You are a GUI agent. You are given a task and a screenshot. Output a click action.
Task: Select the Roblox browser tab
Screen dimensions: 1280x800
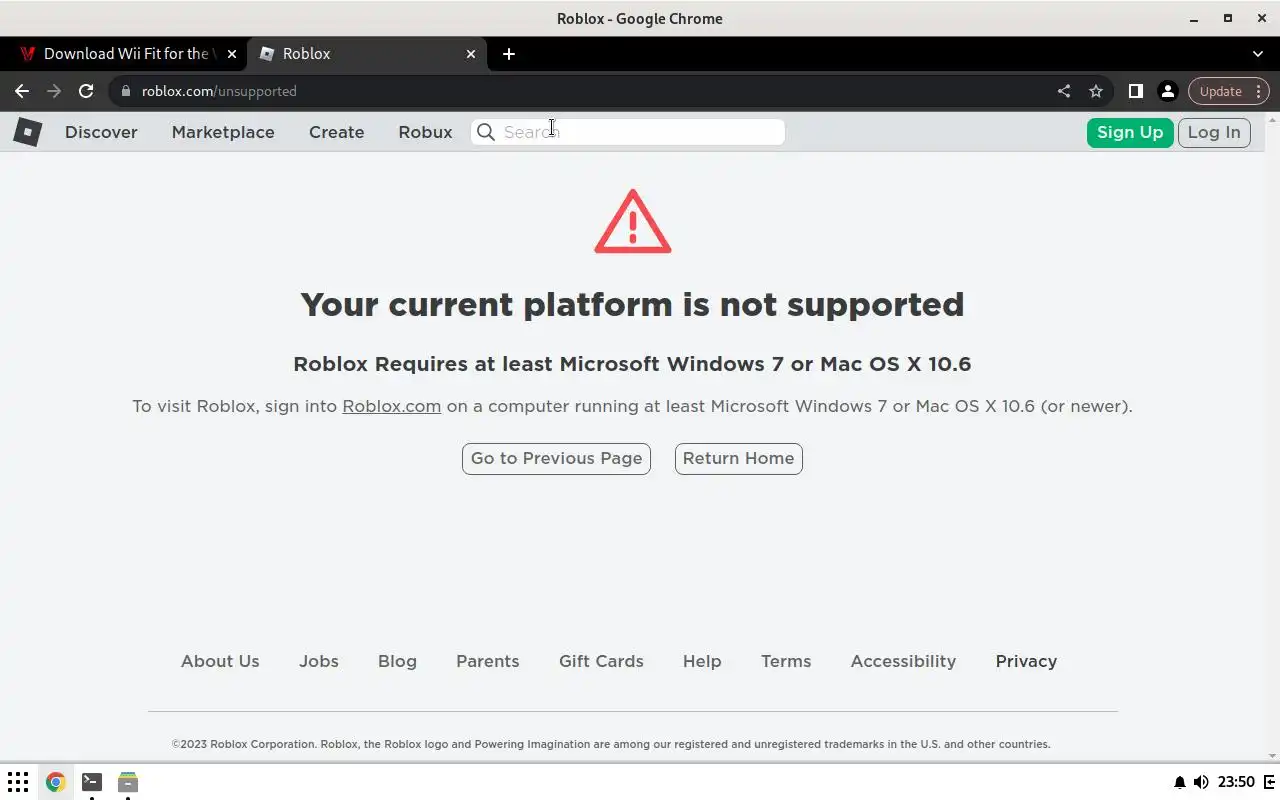click(x=367, y=54)
